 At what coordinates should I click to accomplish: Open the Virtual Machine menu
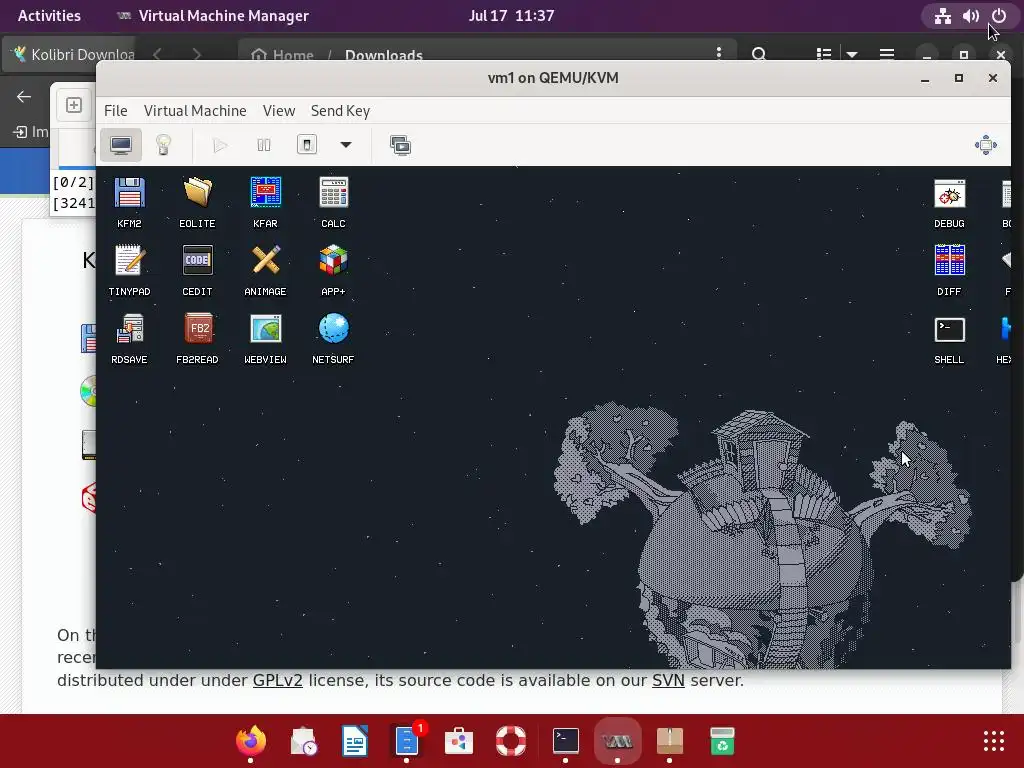(x=195, y=111)
